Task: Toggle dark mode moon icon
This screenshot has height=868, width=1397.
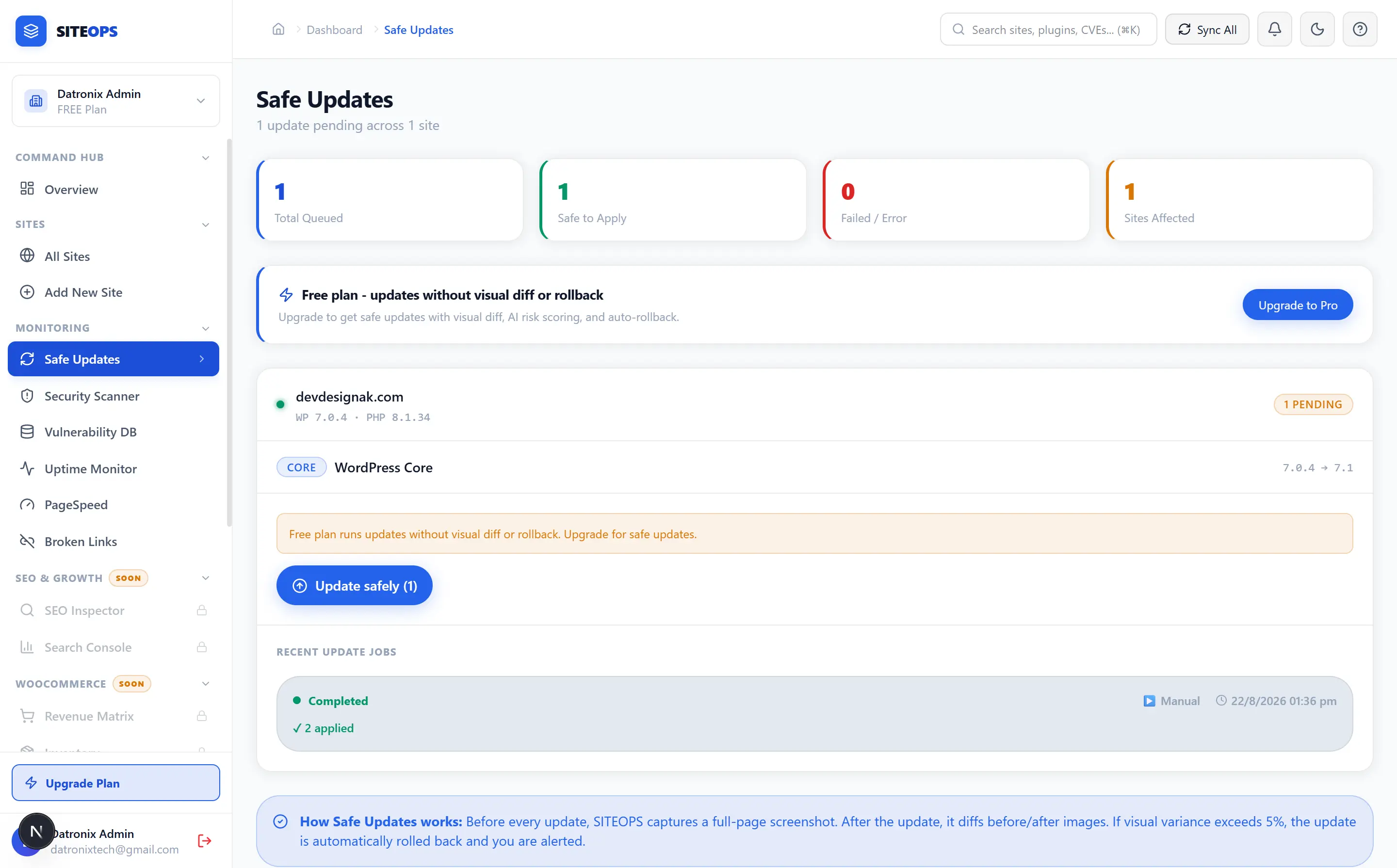Action: pyautogui.click(x=1317, y=29)
